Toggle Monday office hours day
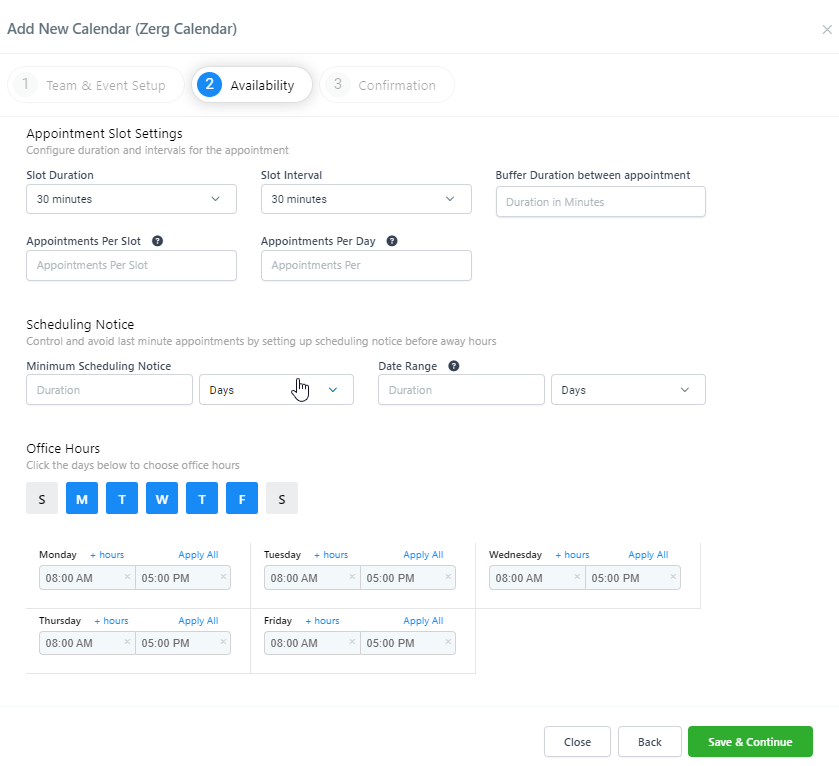 (82, 498)
